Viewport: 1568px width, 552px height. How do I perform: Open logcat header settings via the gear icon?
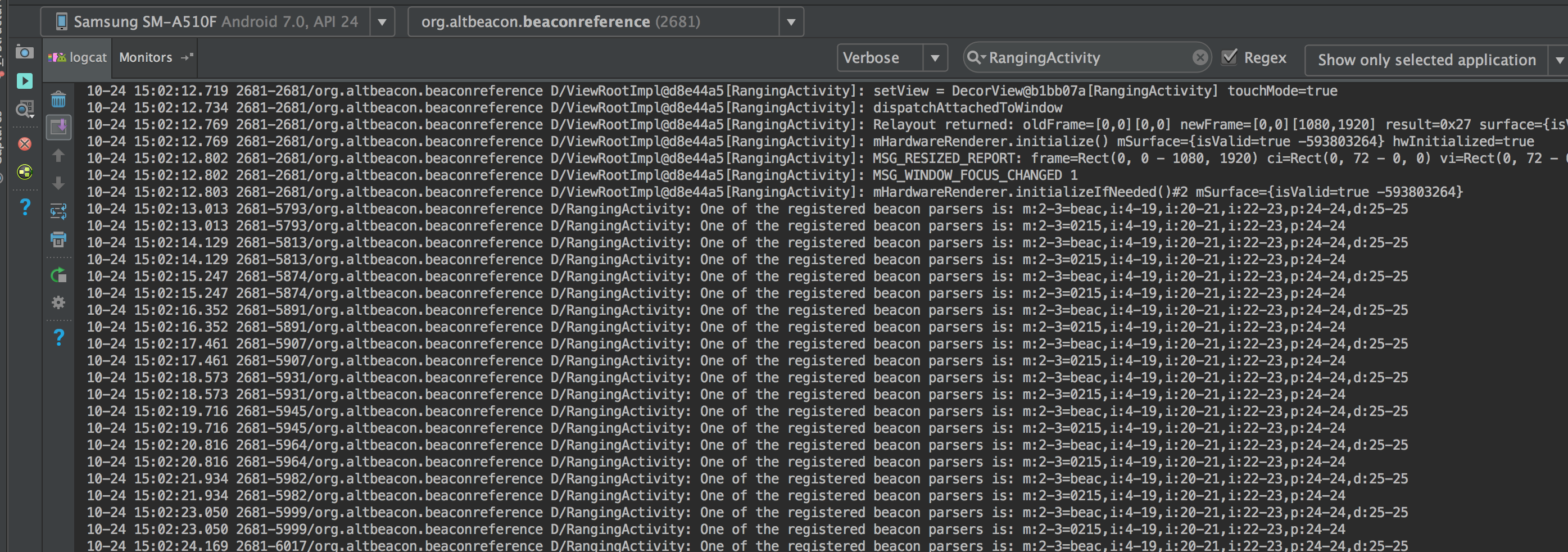pyautogui.click(x=58, y=302)
